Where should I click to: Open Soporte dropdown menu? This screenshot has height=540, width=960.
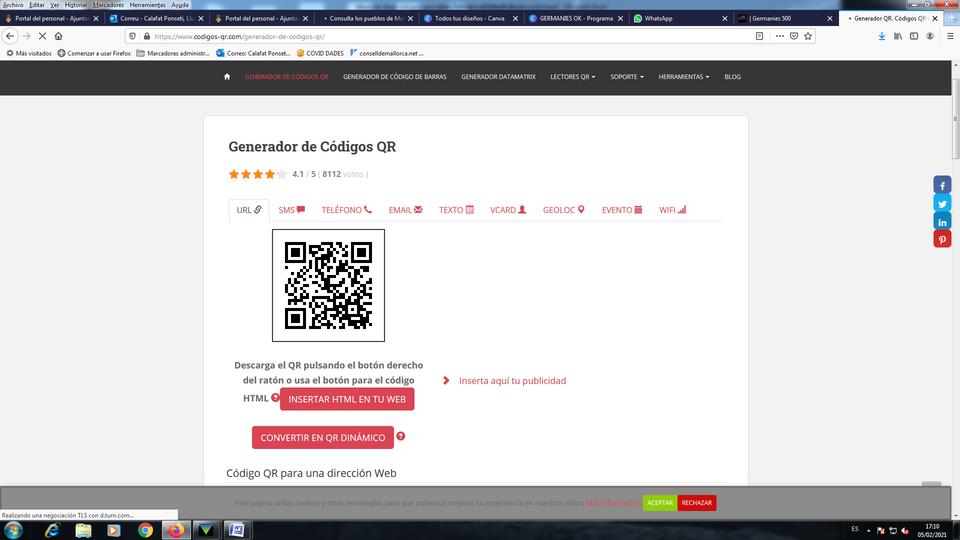pos(627,77)
